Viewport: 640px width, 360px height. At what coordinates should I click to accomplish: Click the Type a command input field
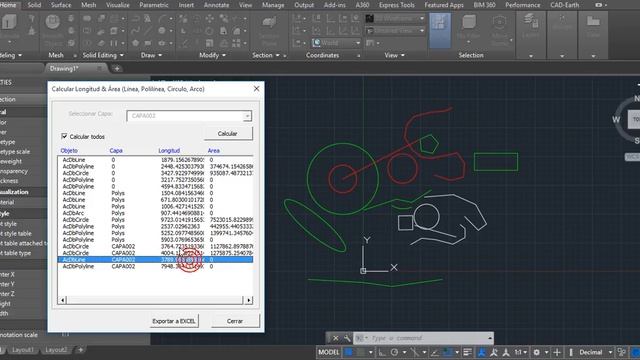[424, 338]
